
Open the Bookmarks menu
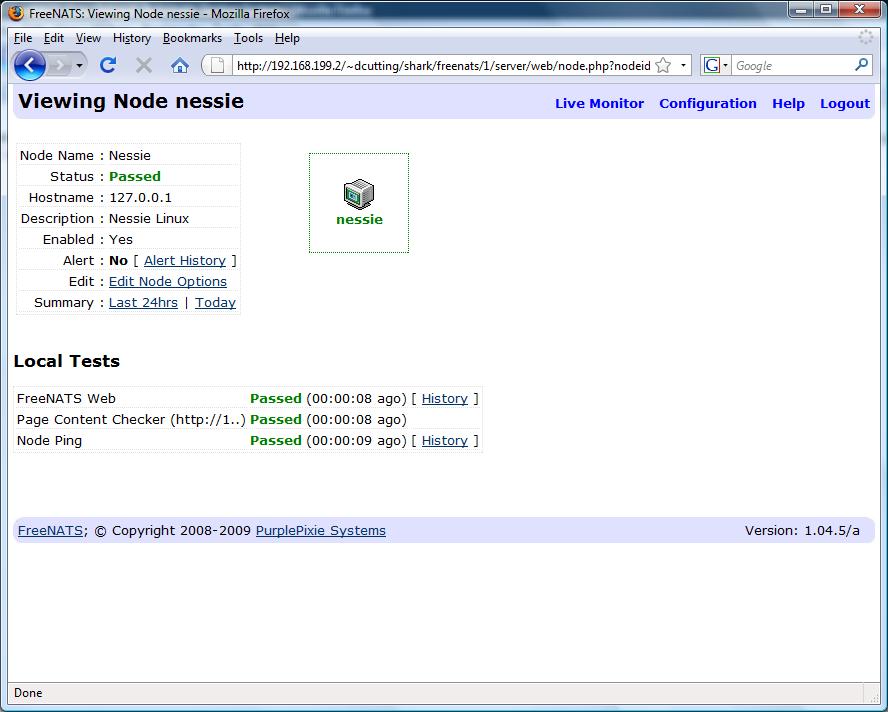tap(192, 38)
